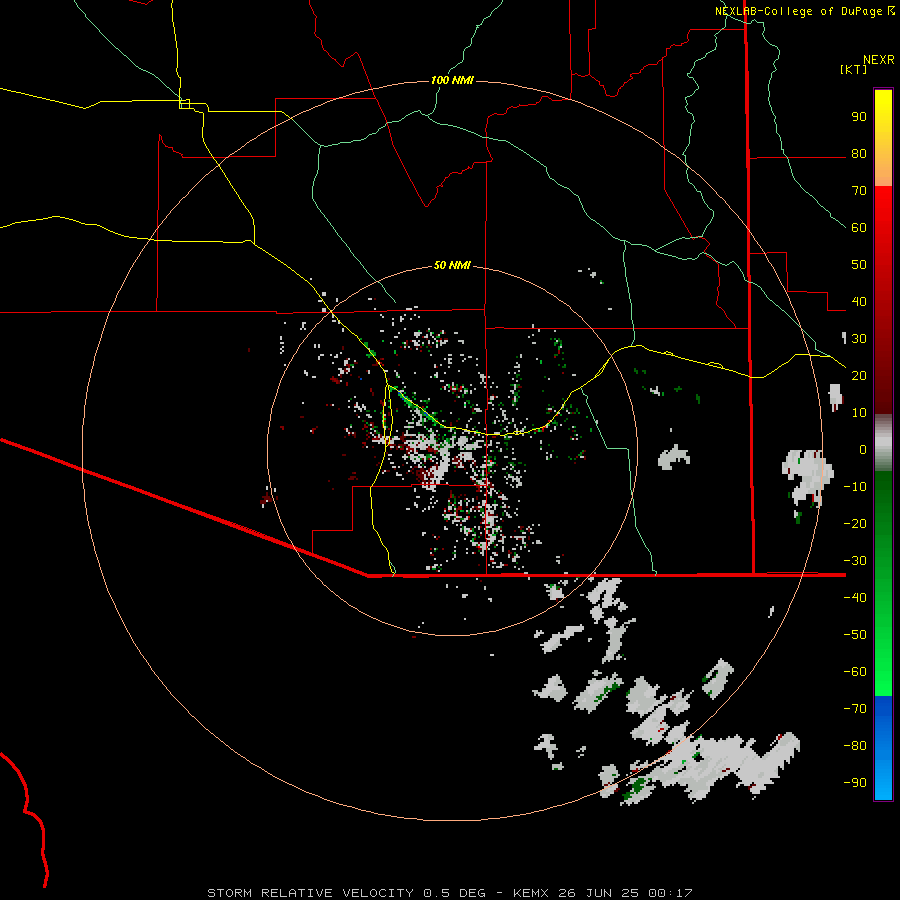Click the 10 value on velocity scale
Viewport: 900px width, 900px height.
[x=859, y=413]
